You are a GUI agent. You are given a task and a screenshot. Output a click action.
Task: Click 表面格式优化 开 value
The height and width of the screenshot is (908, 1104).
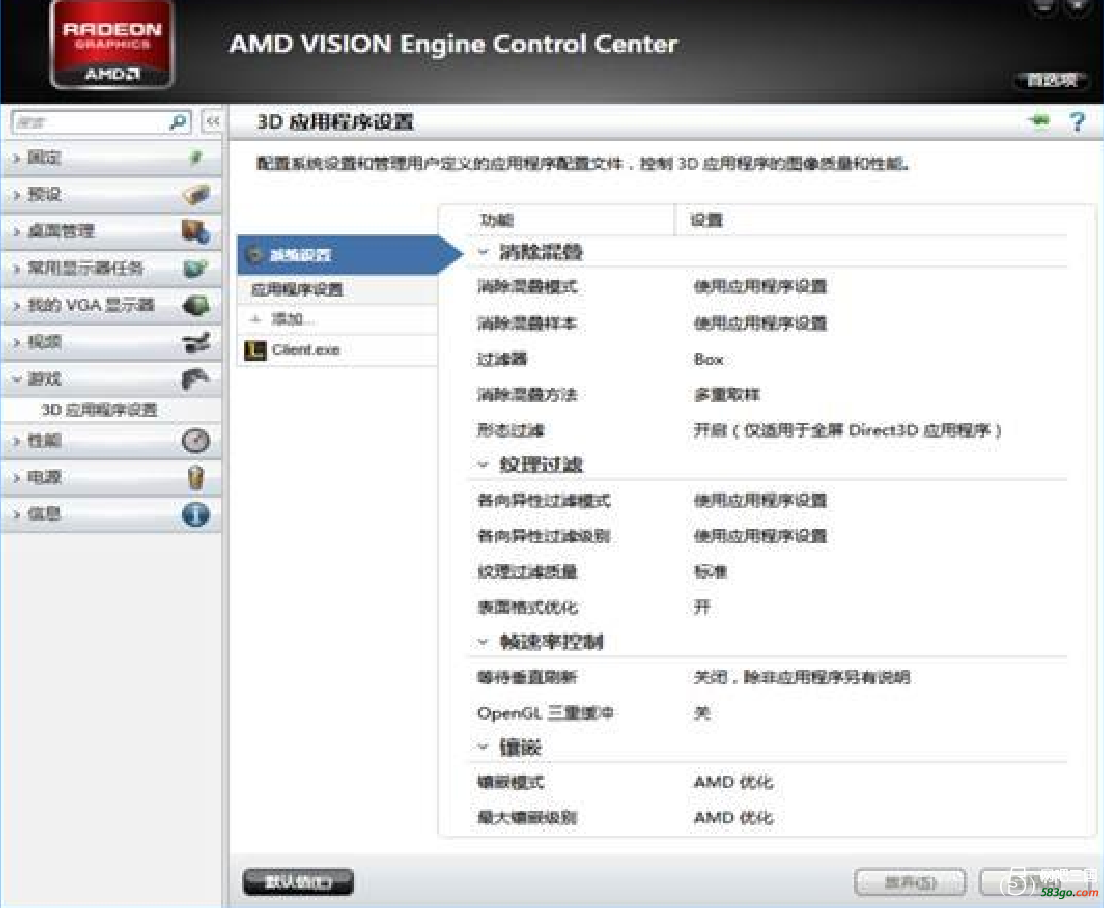[x=702, y=607]
